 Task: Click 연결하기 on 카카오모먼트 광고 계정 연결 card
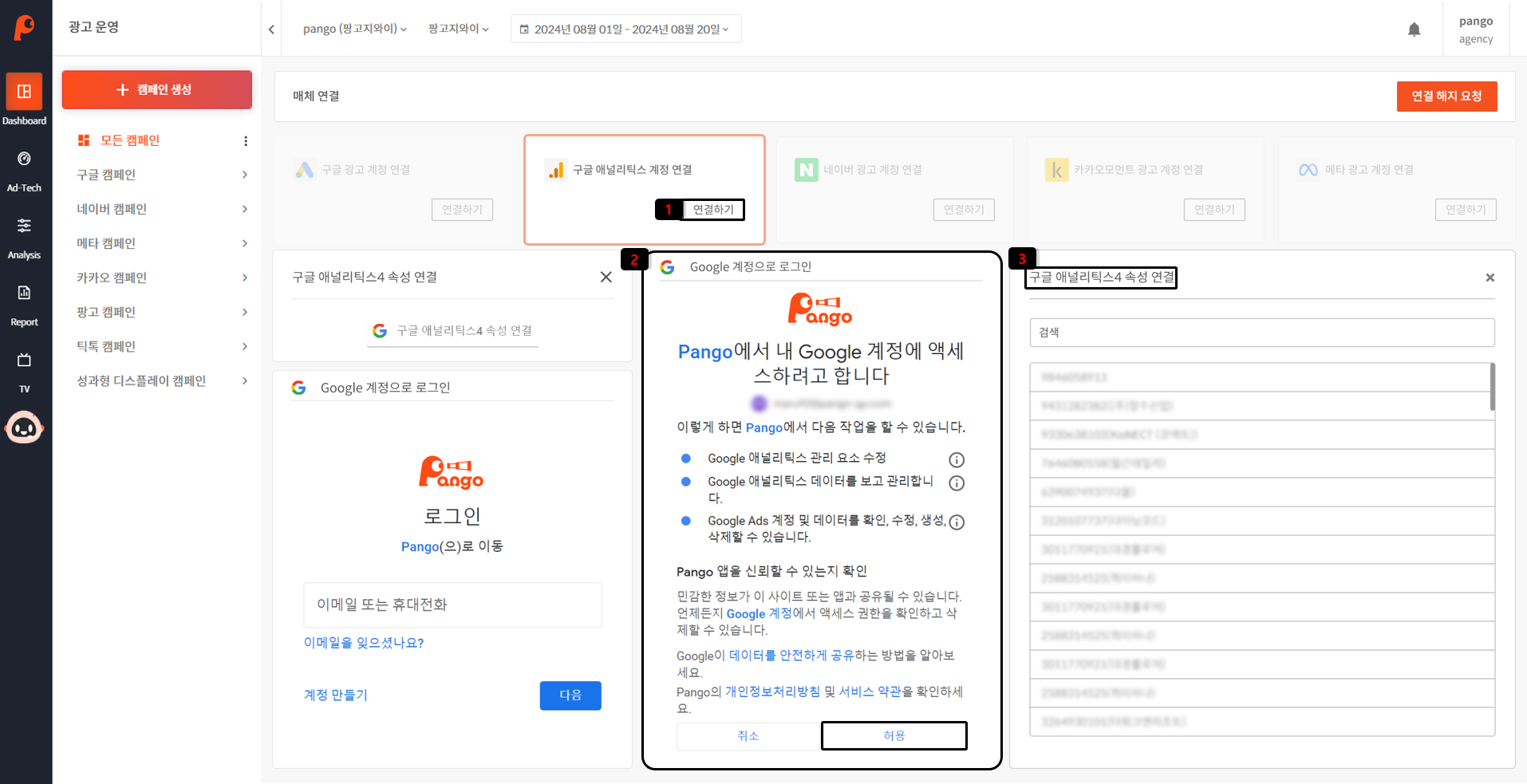coord(1214,210)
